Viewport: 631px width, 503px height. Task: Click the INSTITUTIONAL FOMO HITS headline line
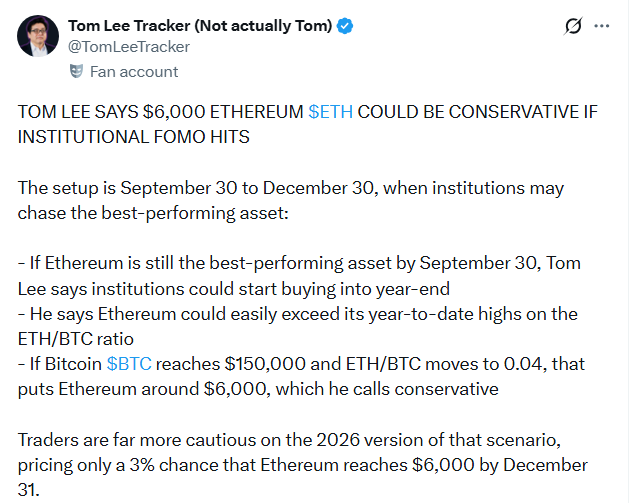134,137
